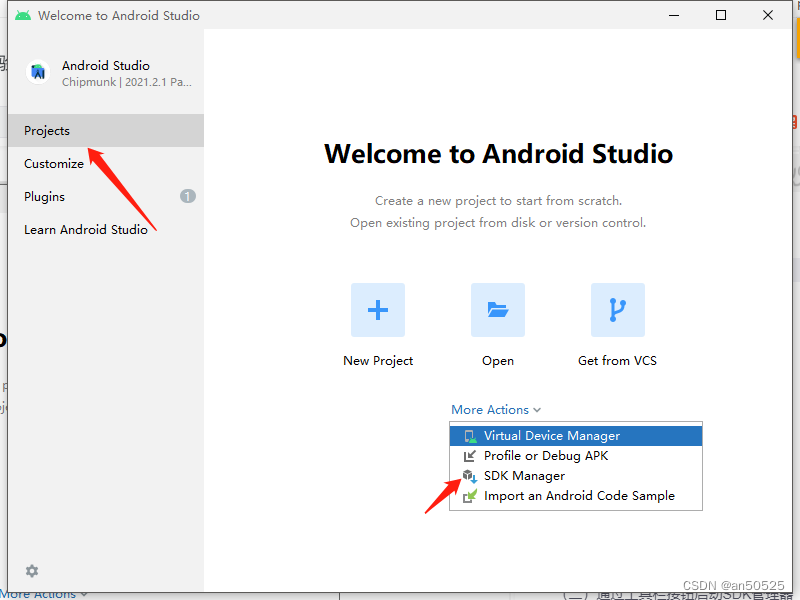Viewport: 800px width, 600px height.
Task: Click the Android Studio logo icon
Action: tap(38, 72)
